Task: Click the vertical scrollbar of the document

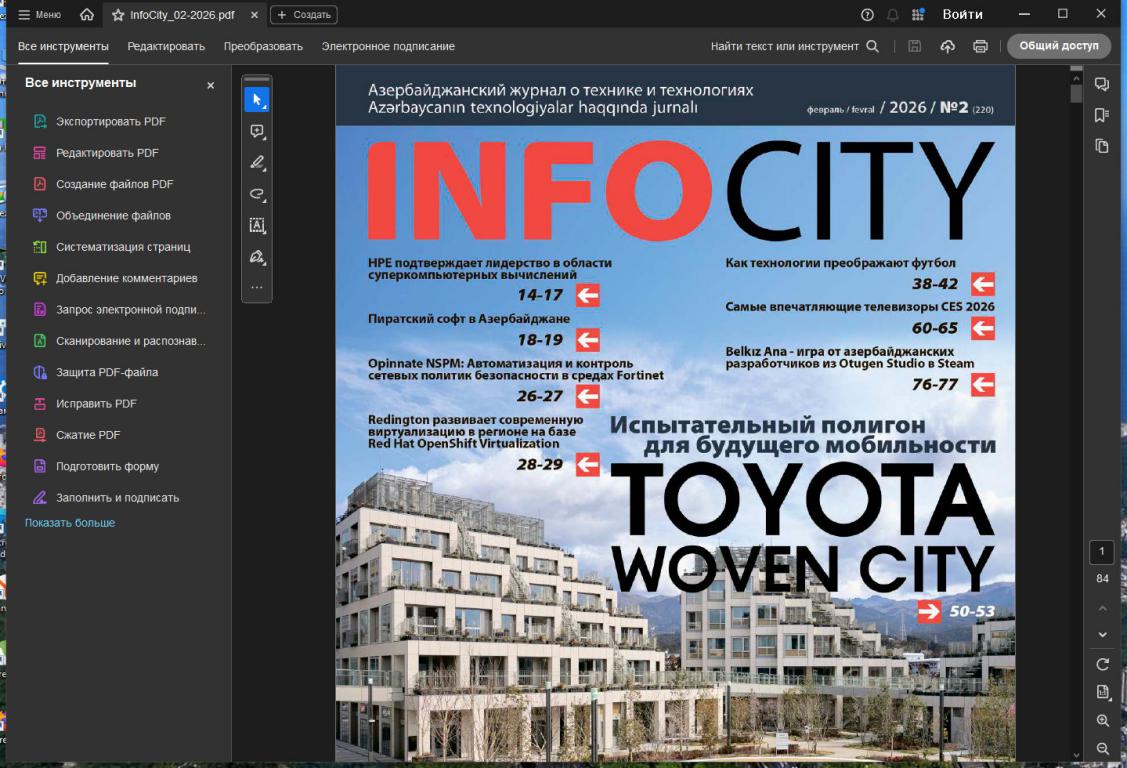Action: click(x=1076, y=400)
